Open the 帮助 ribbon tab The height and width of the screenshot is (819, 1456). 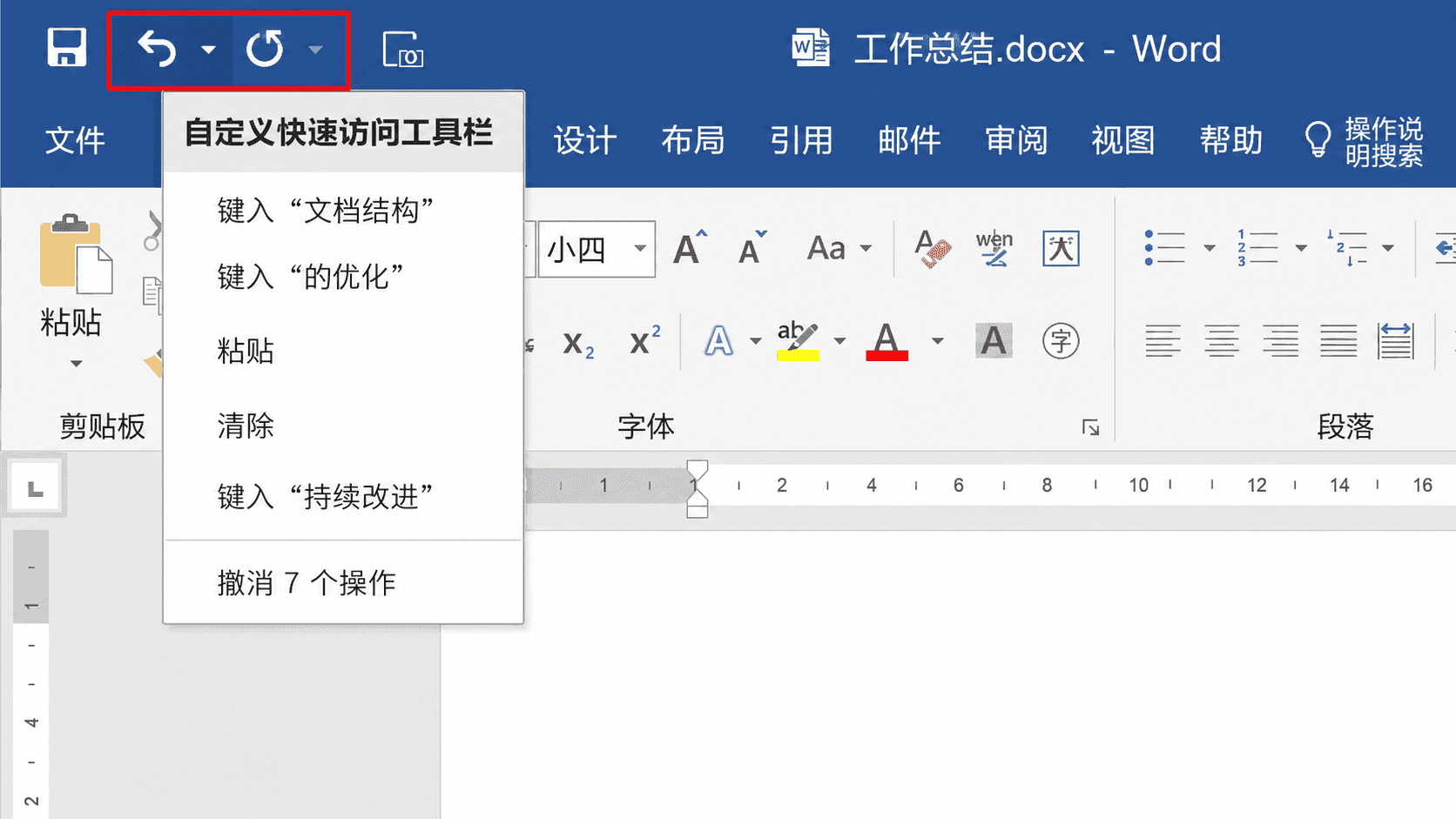pos(1231,139)
